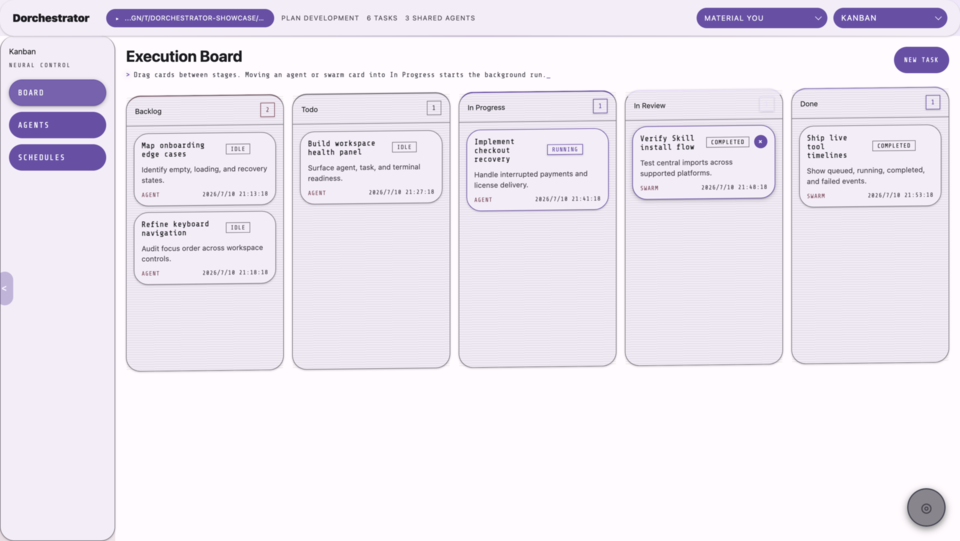Click the round icon on Verify Skill install flow card

pos(760,141)
